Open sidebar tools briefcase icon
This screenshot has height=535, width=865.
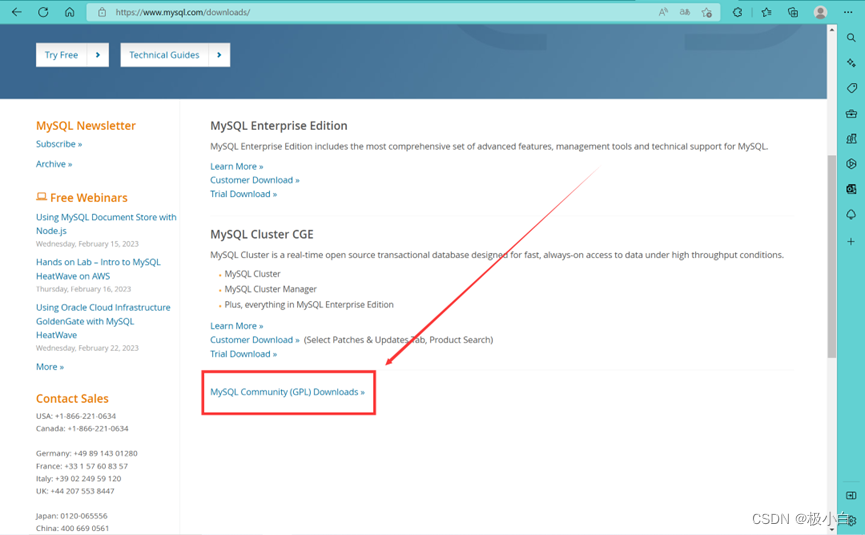click(x=851, y=114)
